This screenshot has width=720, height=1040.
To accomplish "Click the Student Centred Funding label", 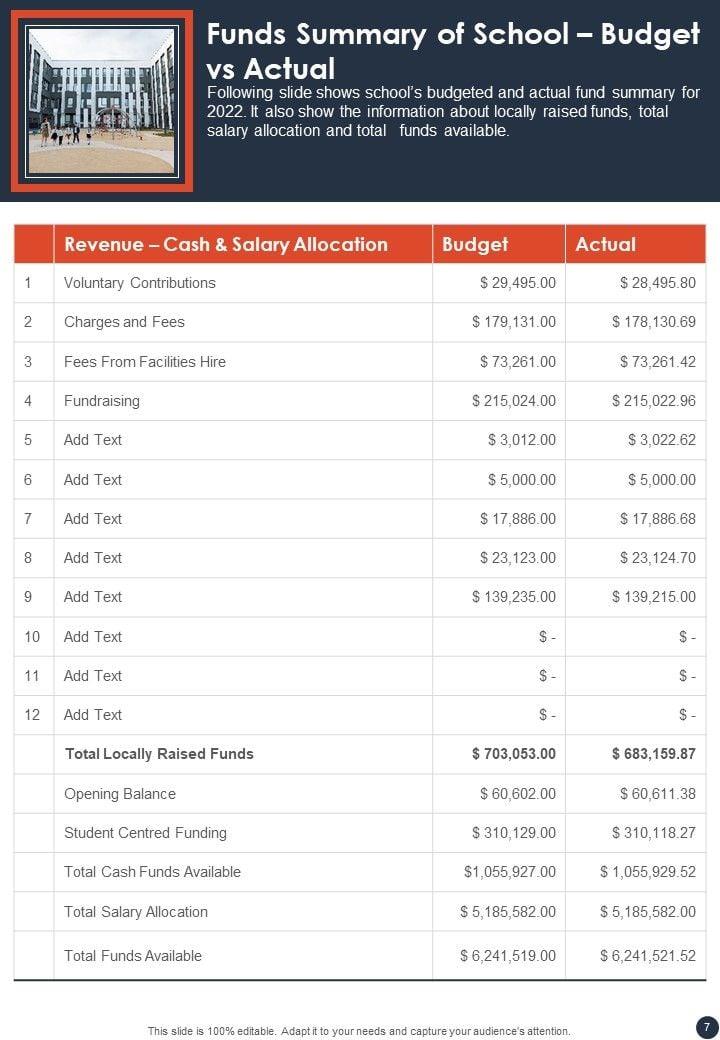I will point(145,833).
